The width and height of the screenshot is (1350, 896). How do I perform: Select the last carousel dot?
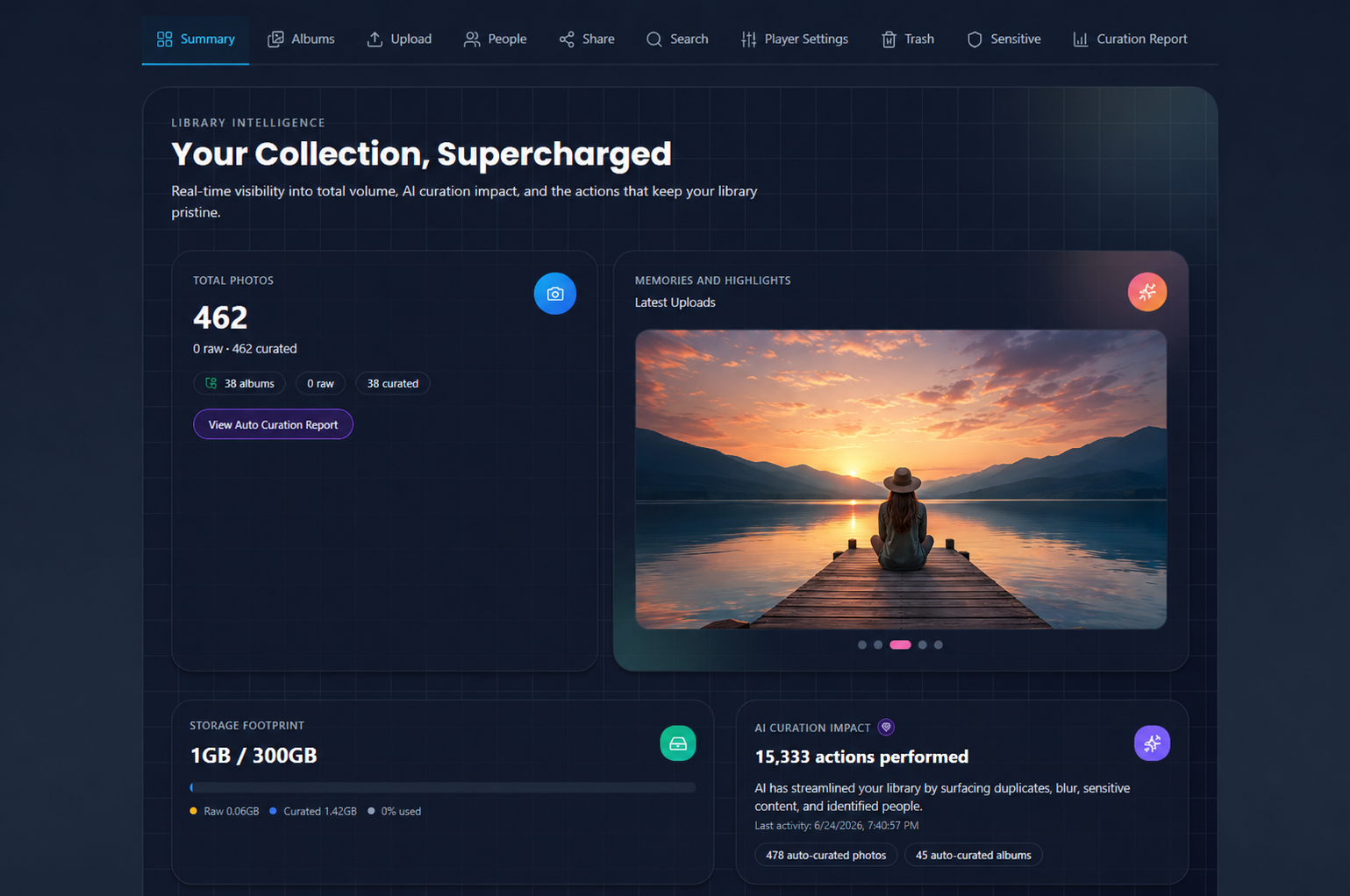[939, 644]
